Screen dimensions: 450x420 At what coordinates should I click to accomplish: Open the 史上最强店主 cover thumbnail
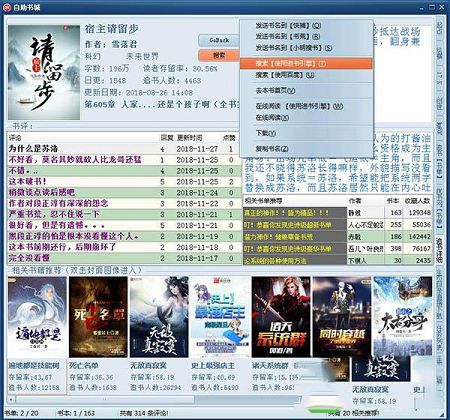220,317
